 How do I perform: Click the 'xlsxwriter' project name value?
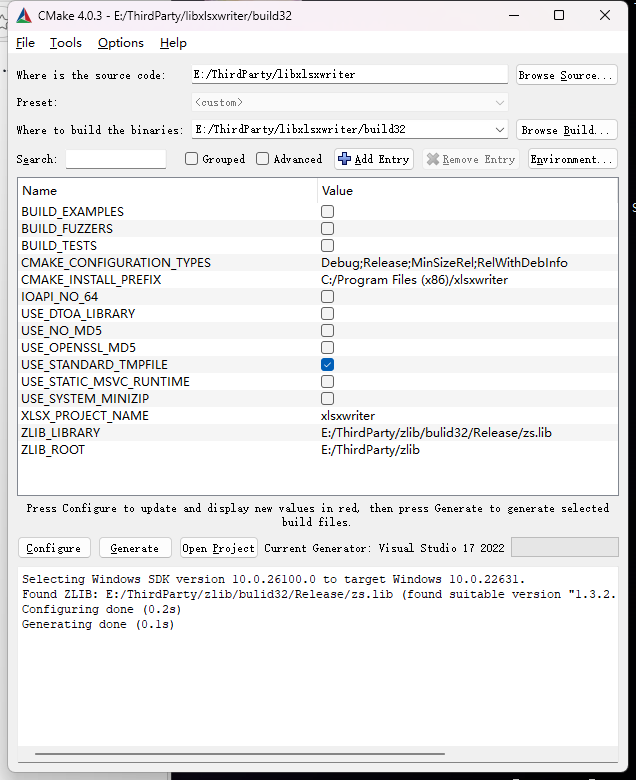(x=348, y=416)
